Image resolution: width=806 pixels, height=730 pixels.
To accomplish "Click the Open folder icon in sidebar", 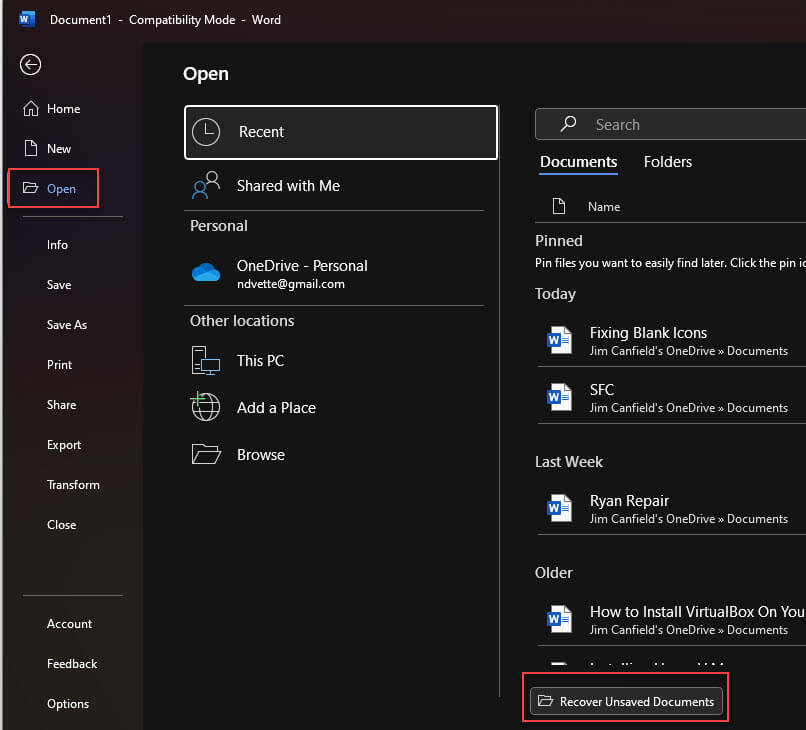I will [x=31, y=188].
